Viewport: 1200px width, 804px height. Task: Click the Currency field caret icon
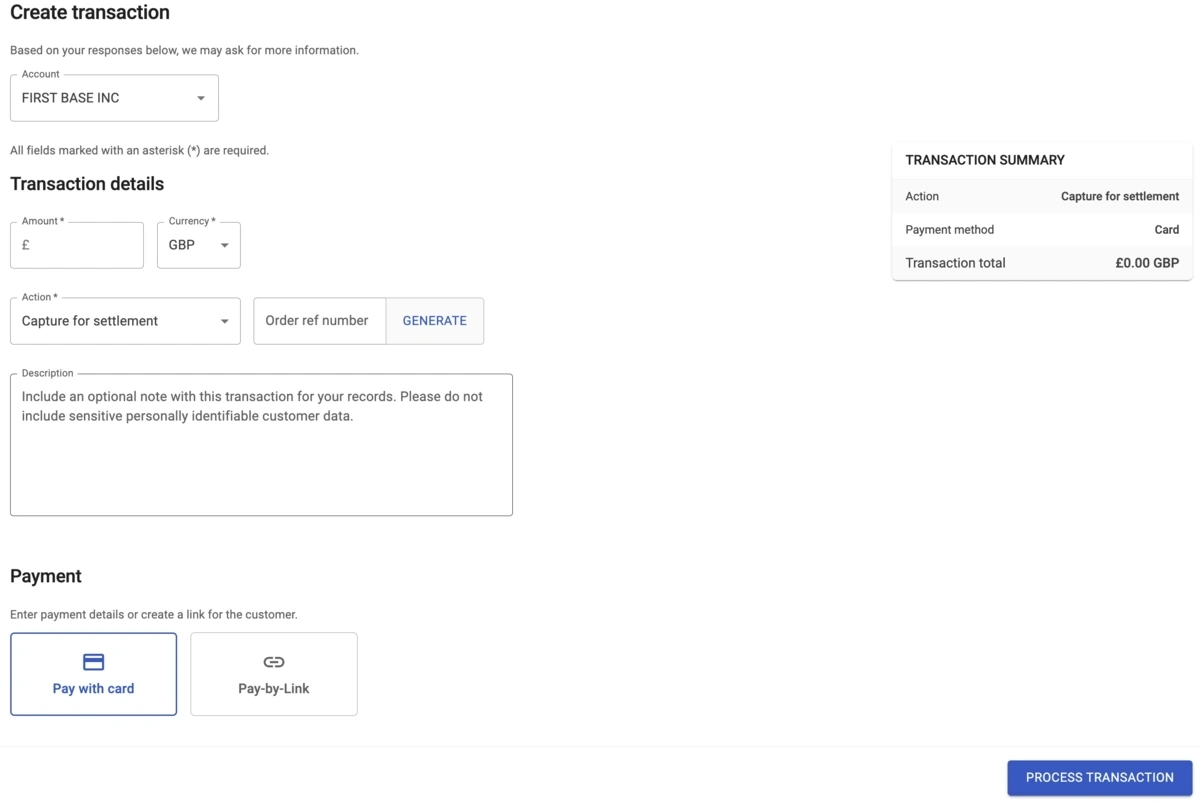tap(224, 245)
